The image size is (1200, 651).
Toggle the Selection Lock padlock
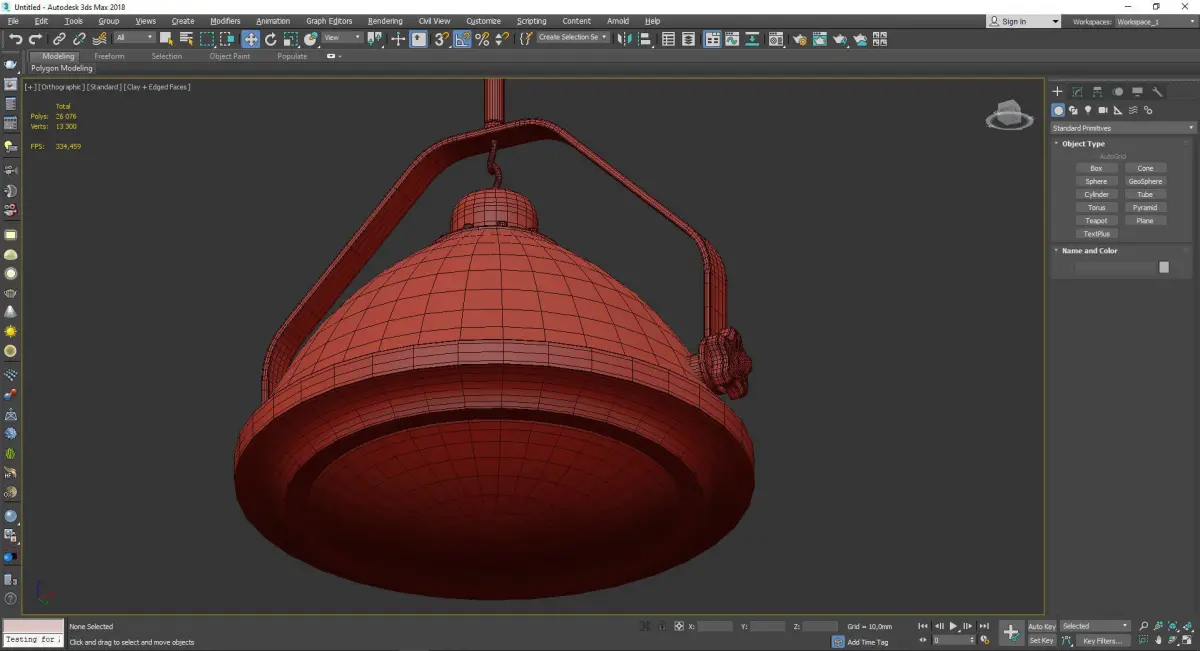click(x=662, y=626)
